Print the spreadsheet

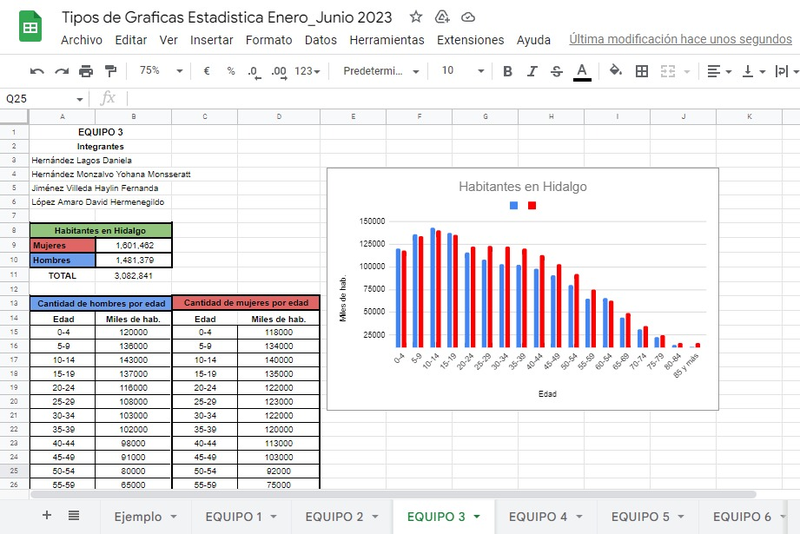(x=86, y=71)
